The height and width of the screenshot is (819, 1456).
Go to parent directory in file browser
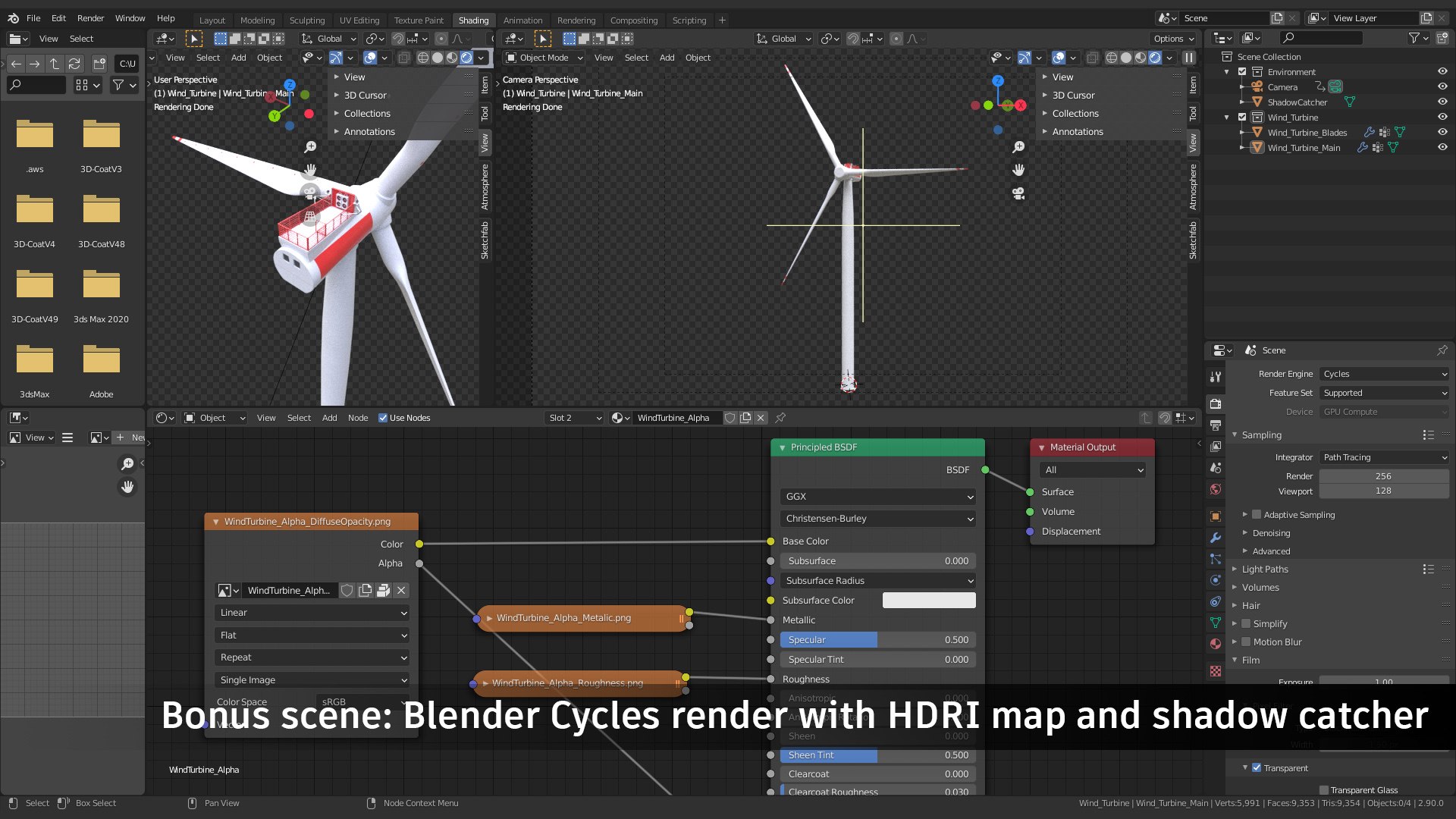[x=55, y=64]
